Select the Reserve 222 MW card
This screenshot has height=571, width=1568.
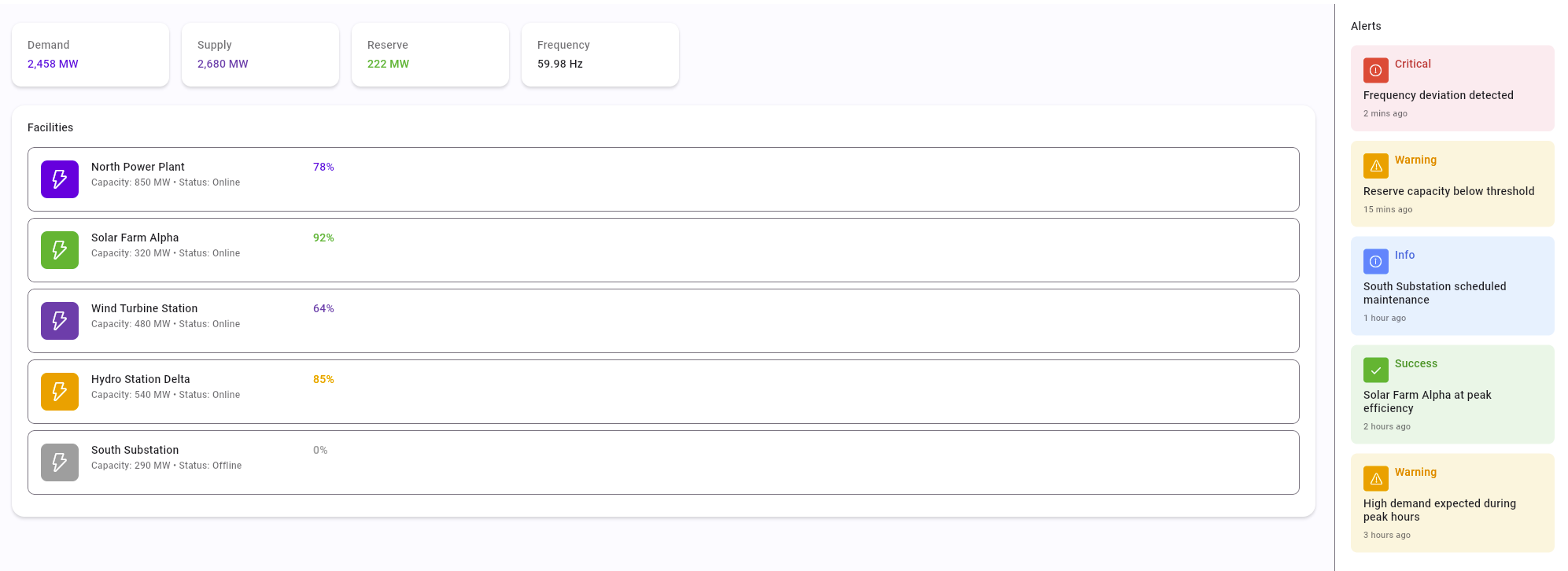click(430, 54)
